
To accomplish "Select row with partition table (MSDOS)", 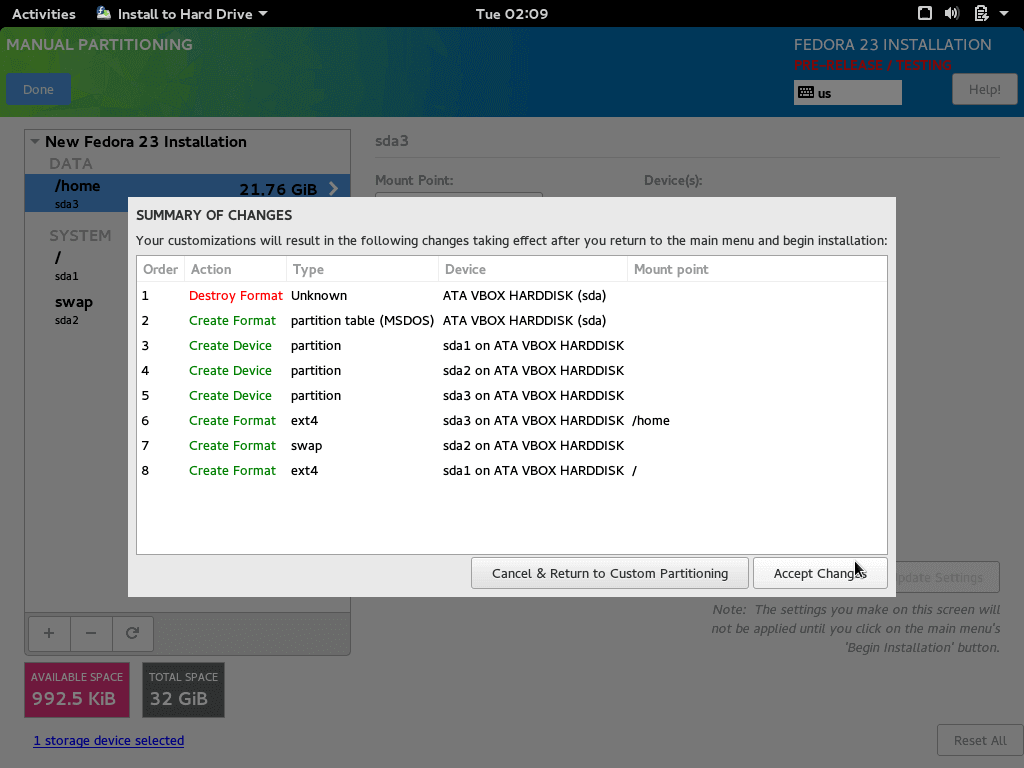I will tap(511, 321).
